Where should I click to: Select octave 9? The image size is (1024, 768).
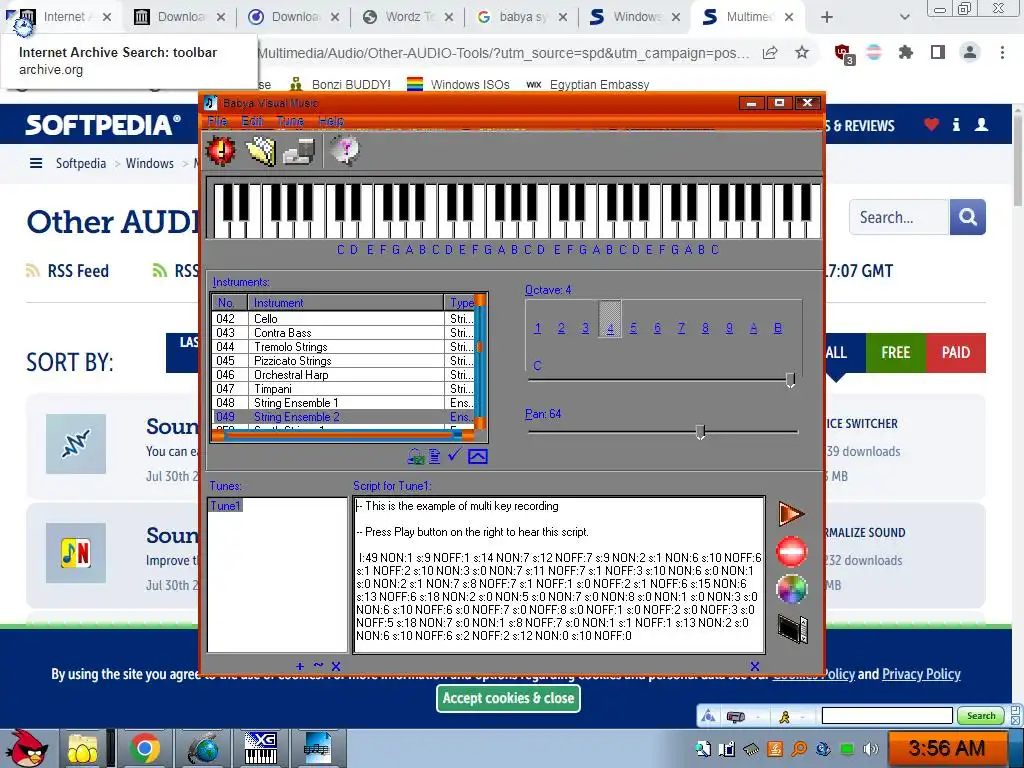click(729, 328)
